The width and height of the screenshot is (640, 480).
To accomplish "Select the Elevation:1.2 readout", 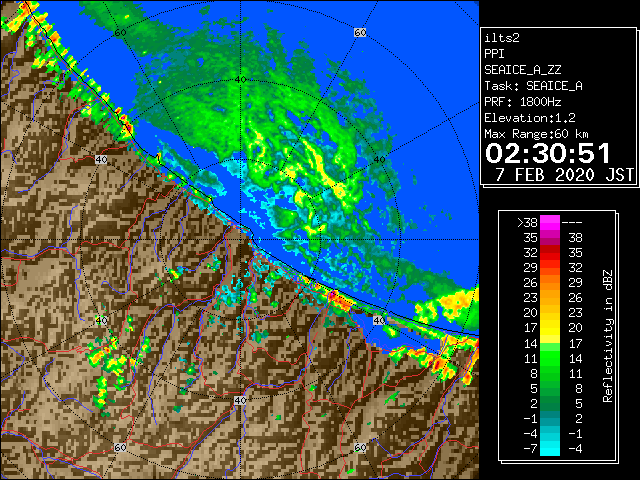I will 530,118.
